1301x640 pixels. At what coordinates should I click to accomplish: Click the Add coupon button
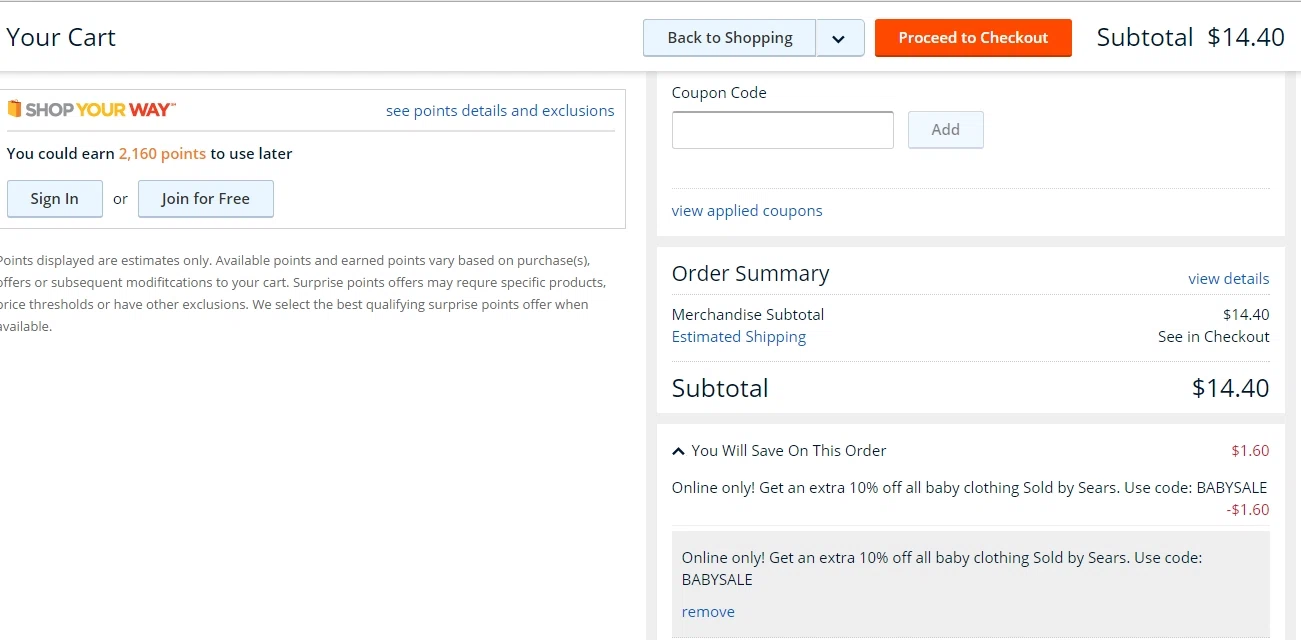click(x=945, y=130)
